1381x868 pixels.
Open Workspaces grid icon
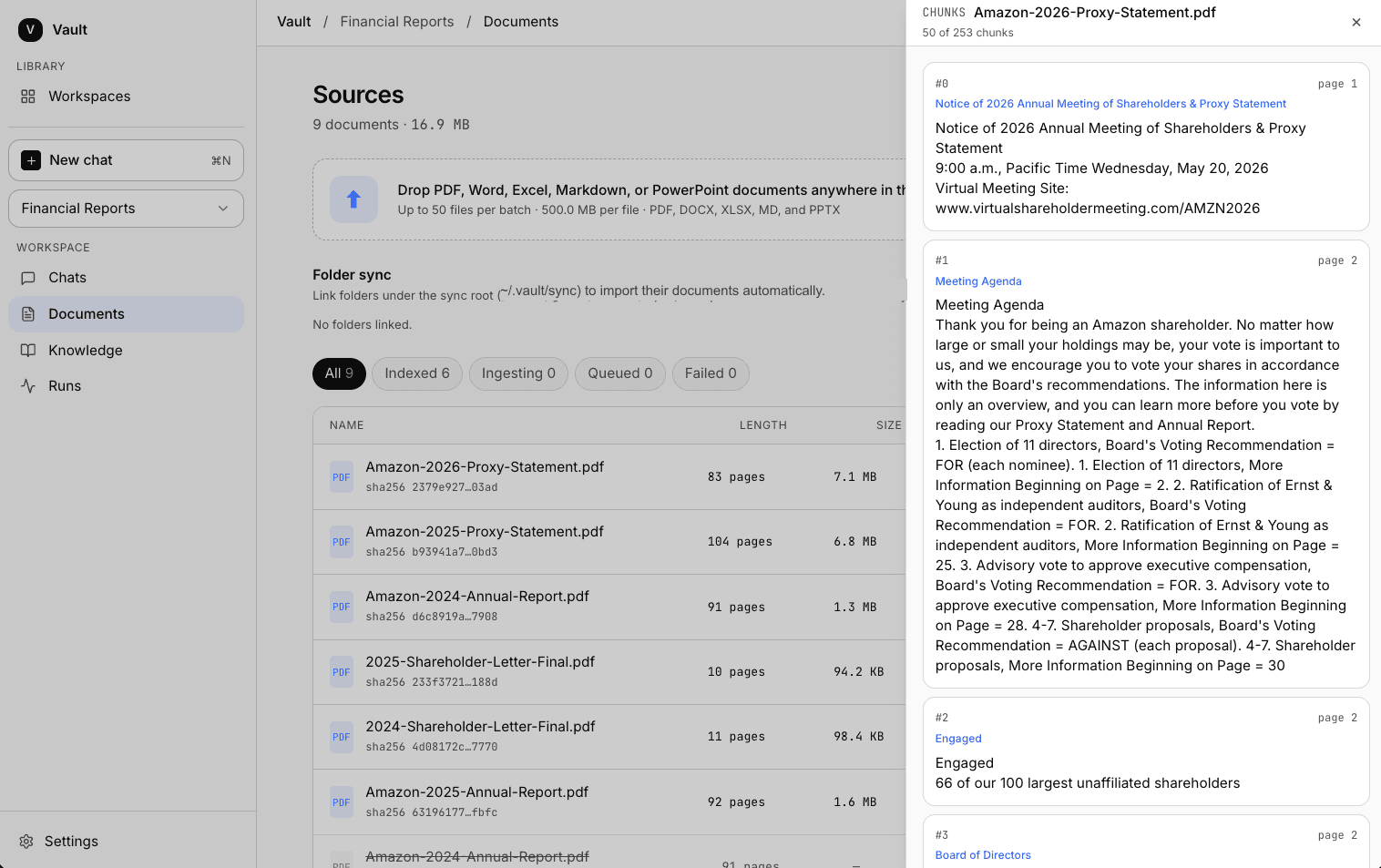(x=28, y=97)
